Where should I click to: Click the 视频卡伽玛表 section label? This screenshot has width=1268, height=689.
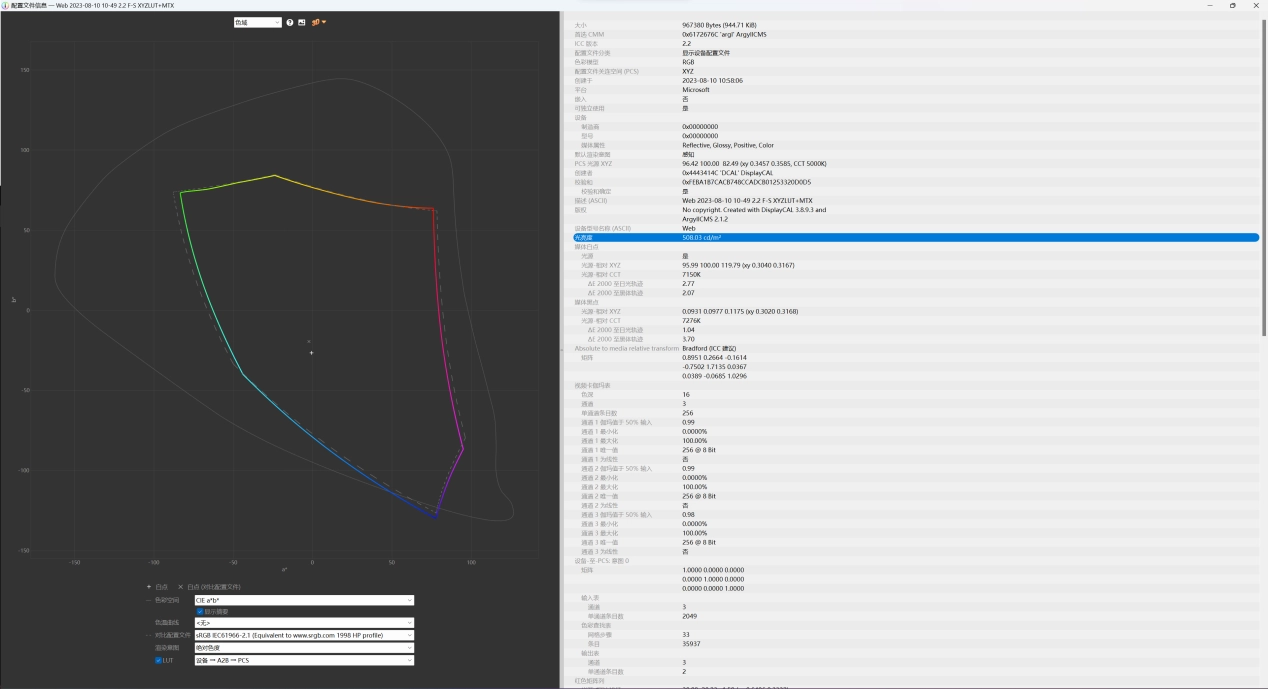(x=593, y=385)
